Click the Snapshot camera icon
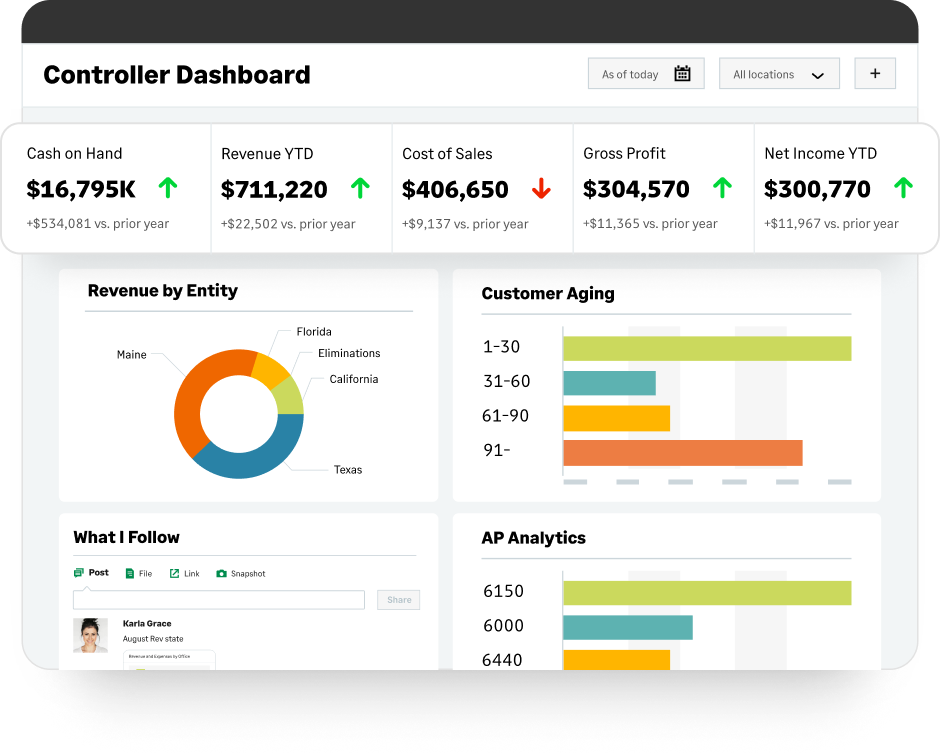This screenshot has height=753, width=940. point(222,574)
